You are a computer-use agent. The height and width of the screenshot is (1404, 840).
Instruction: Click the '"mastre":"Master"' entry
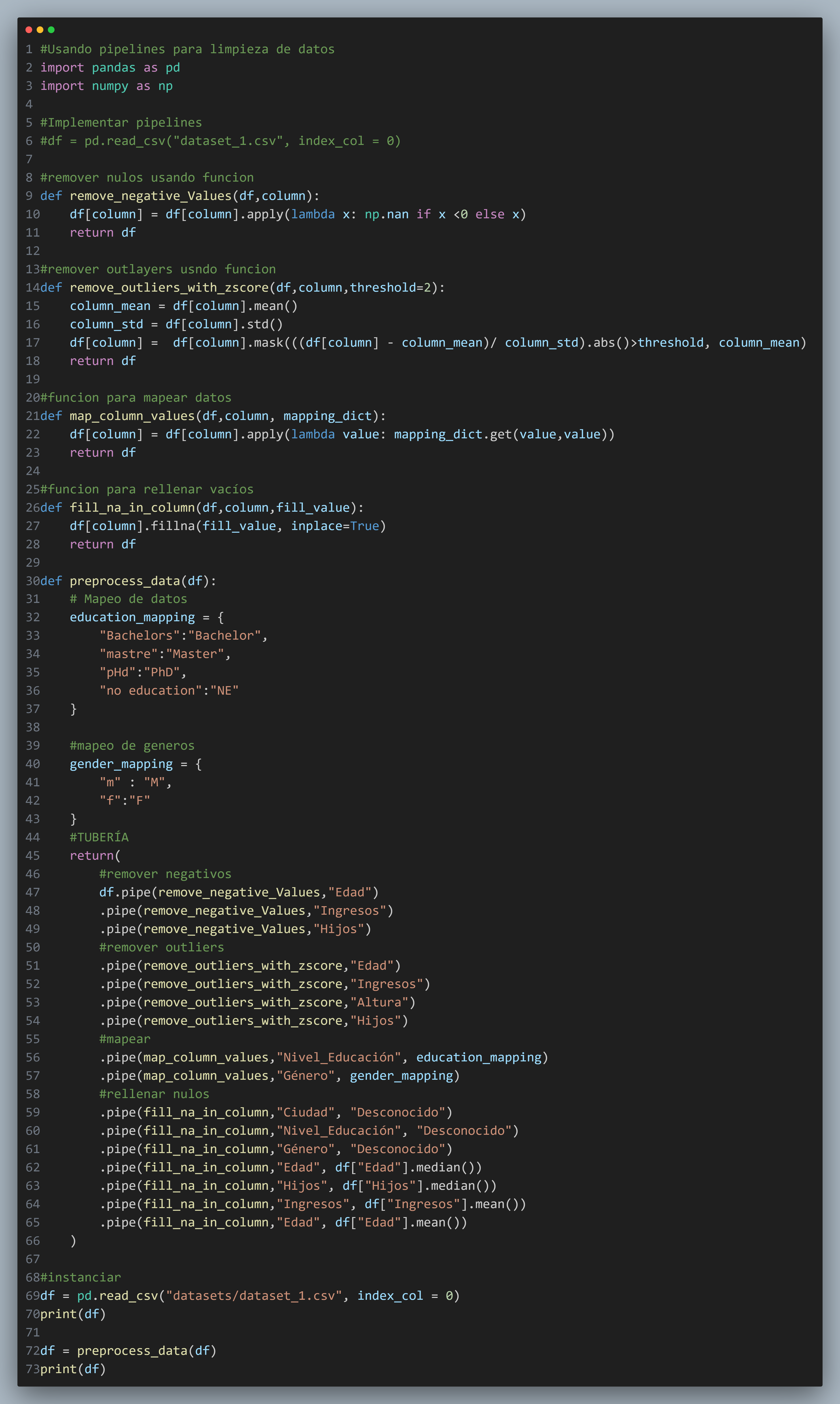pyautogui.click(x=165, y=654)
